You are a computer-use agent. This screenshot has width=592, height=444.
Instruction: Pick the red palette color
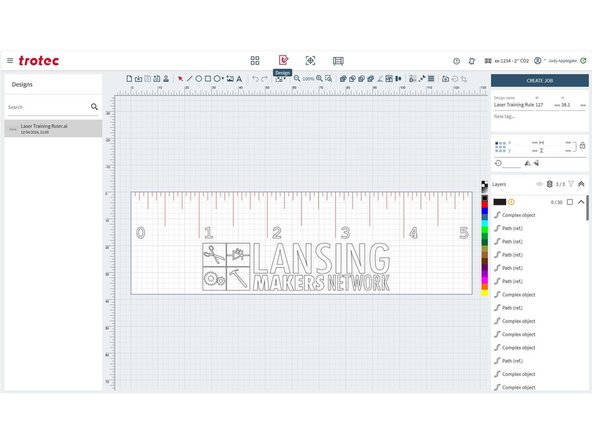tap(485, 205)
